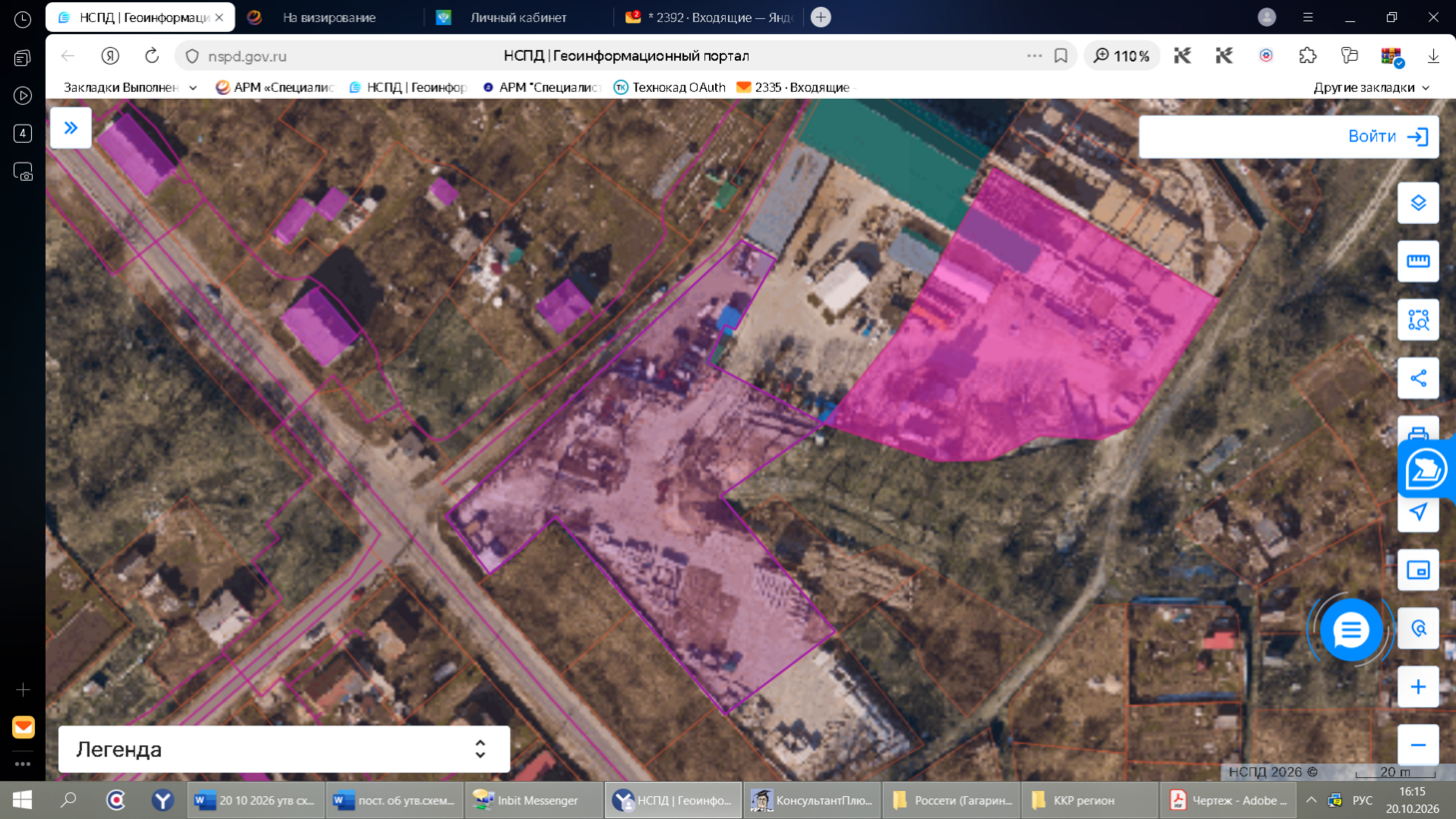
Task: Open КонсультантПлюс from the taskbar
Action: pos(812,800)
